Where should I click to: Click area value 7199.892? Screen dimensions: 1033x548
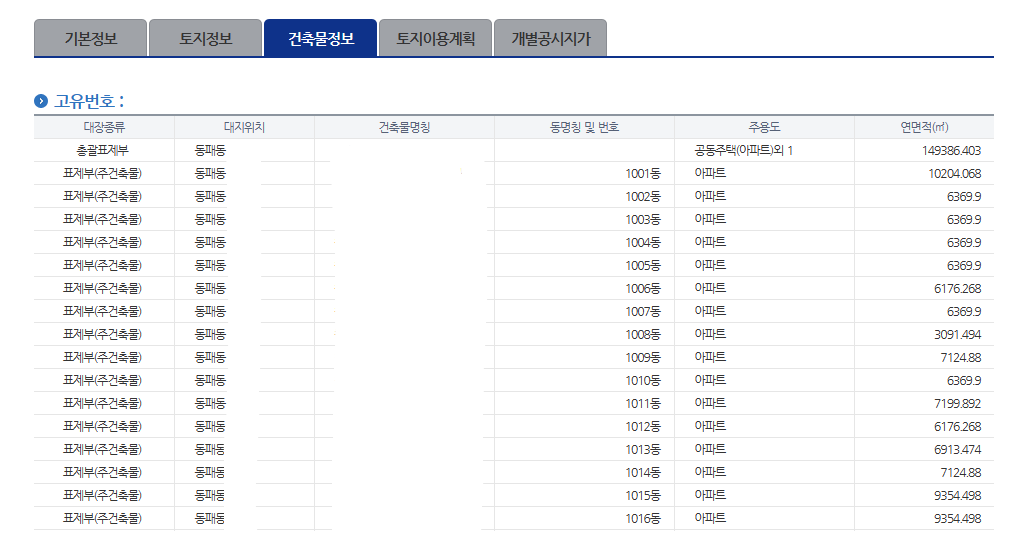point(957,403)
